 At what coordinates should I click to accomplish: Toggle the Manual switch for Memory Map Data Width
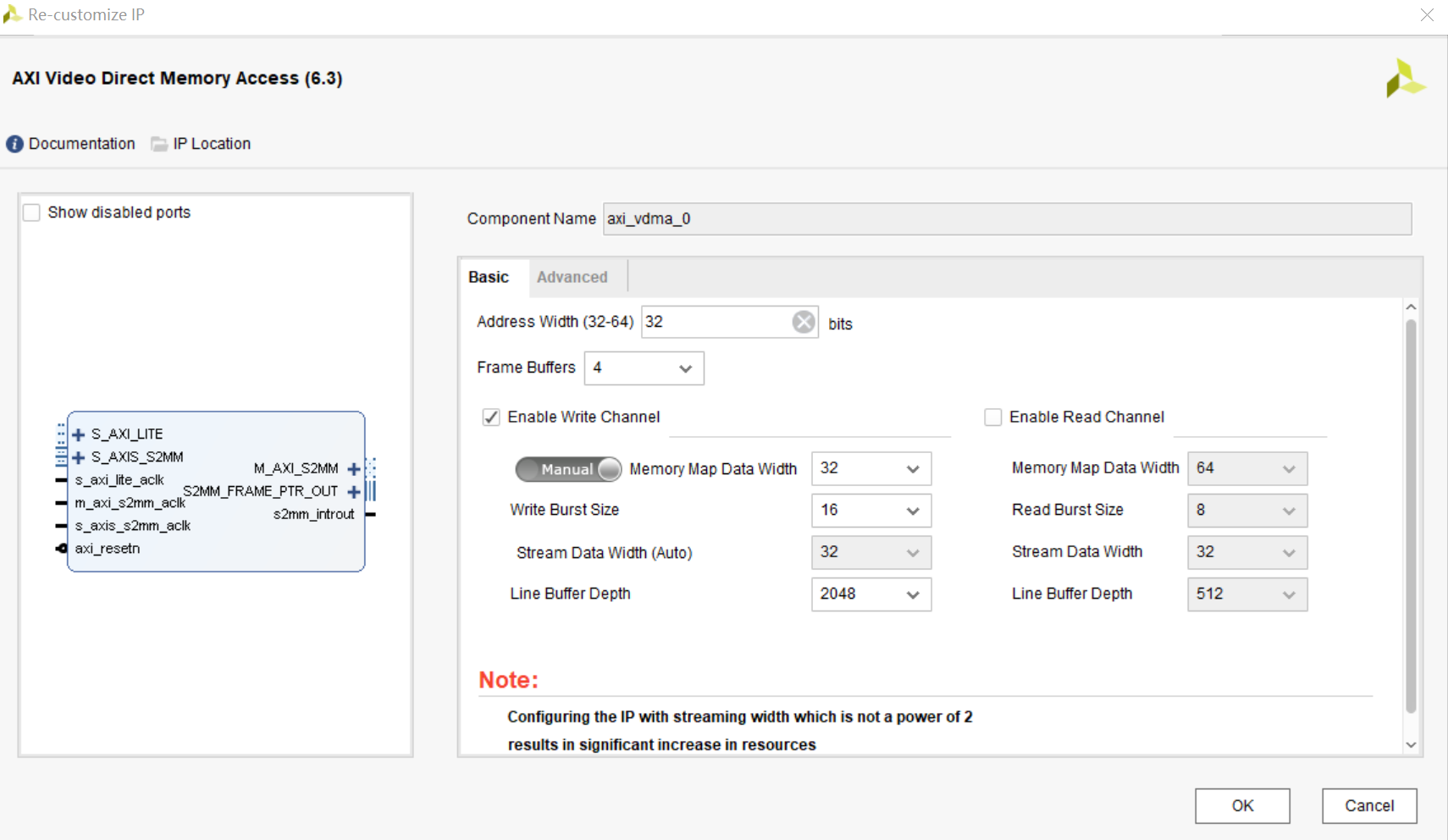click(567, 468)
